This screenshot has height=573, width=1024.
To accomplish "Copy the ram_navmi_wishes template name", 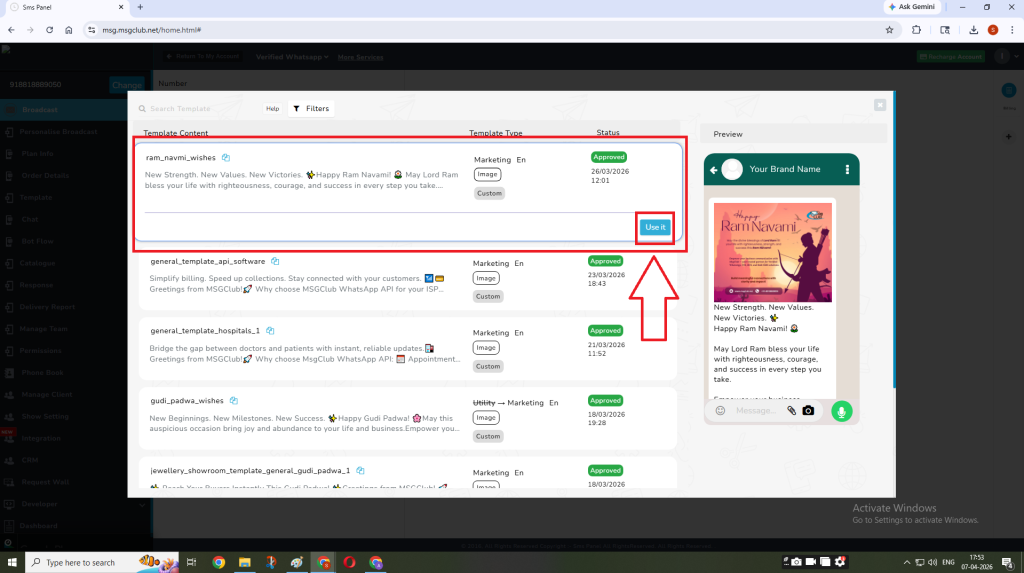I will point(226,158).
